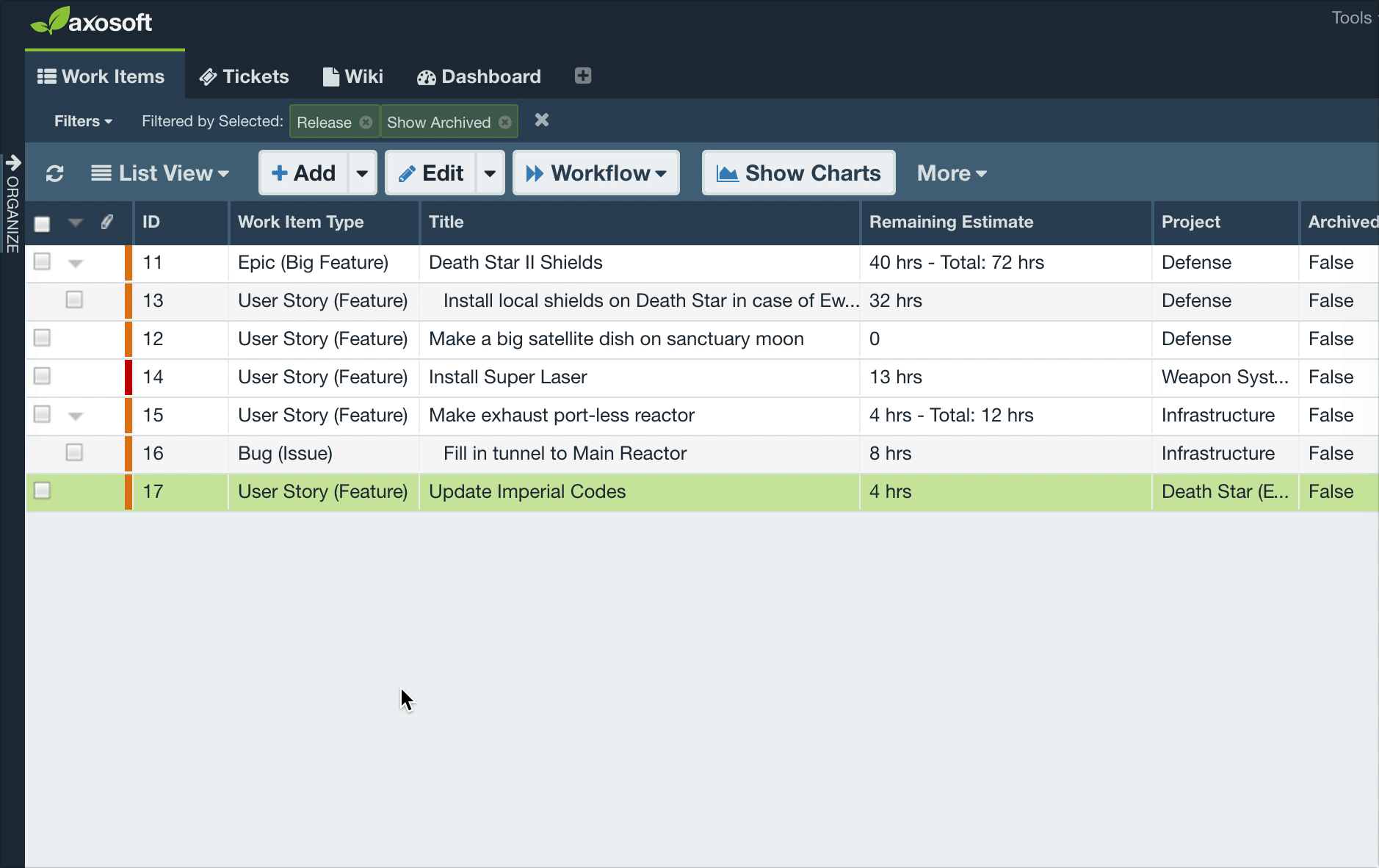This screenshot has height=868, width=1379.
Task: Click the attachment paperclip column header
Action: (x=107, y=222)
